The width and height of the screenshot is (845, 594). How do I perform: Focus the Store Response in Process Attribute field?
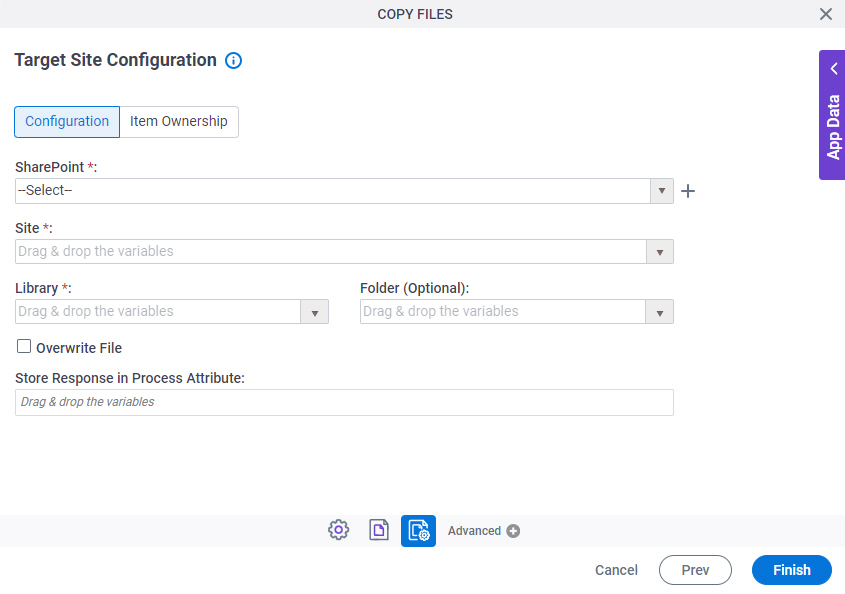[344, 403]
